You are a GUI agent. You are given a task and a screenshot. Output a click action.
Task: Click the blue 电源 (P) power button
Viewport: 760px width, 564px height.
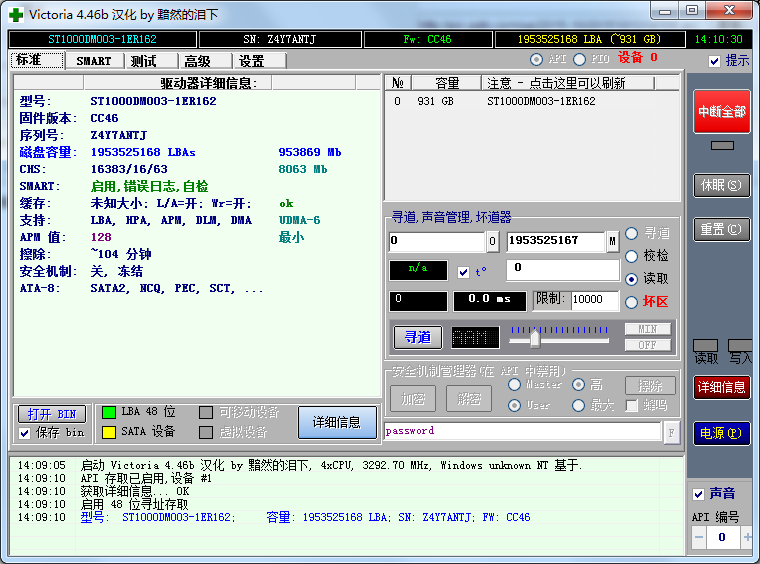pyautogui.click(x=722, y=433)
